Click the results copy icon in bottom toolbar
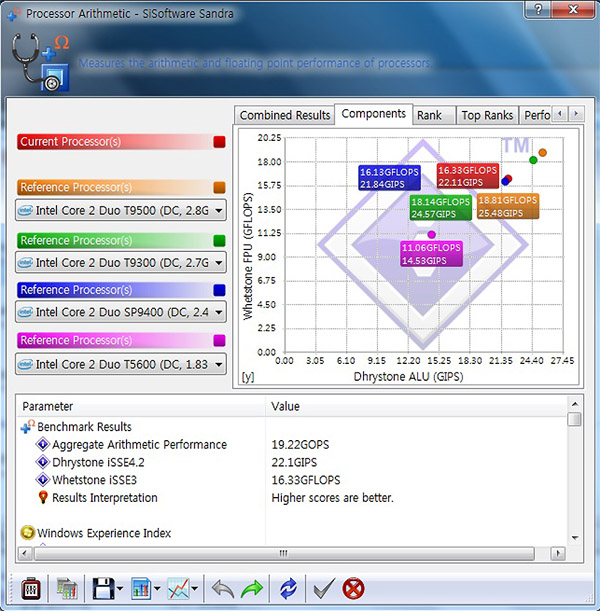 (x=67, y=589)
